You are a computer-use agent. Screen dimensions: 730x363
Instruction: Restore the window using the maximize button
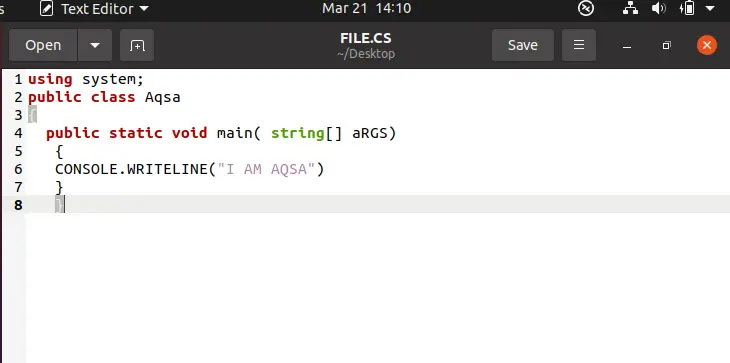click(x=667, y=46)
